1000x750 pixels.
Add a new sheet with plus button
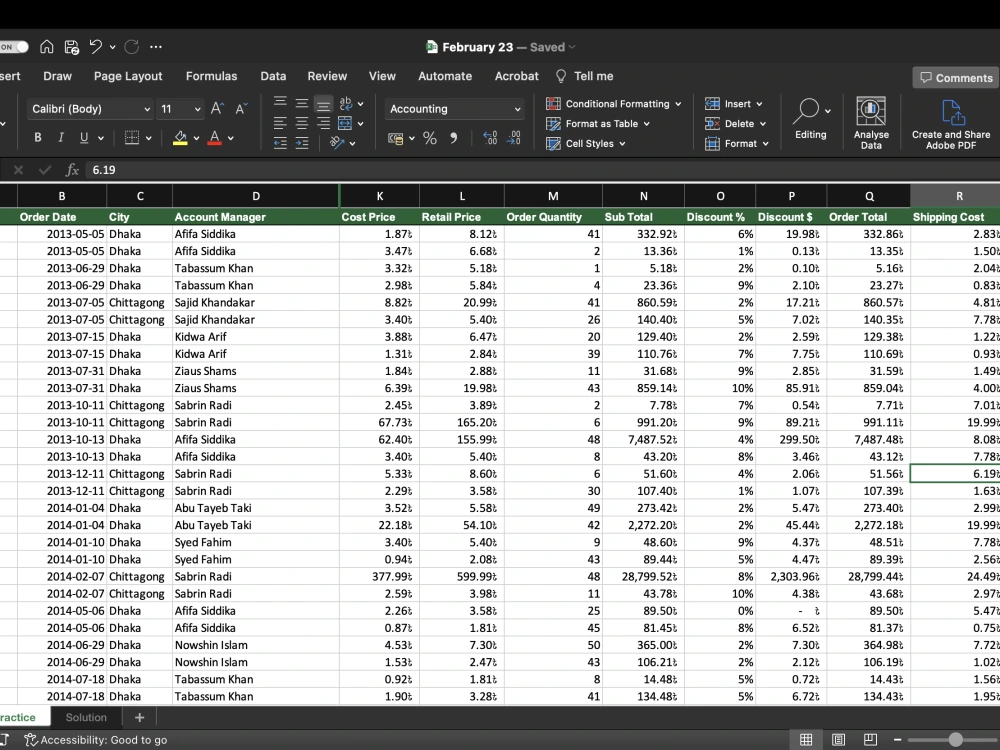pos(140,717)
